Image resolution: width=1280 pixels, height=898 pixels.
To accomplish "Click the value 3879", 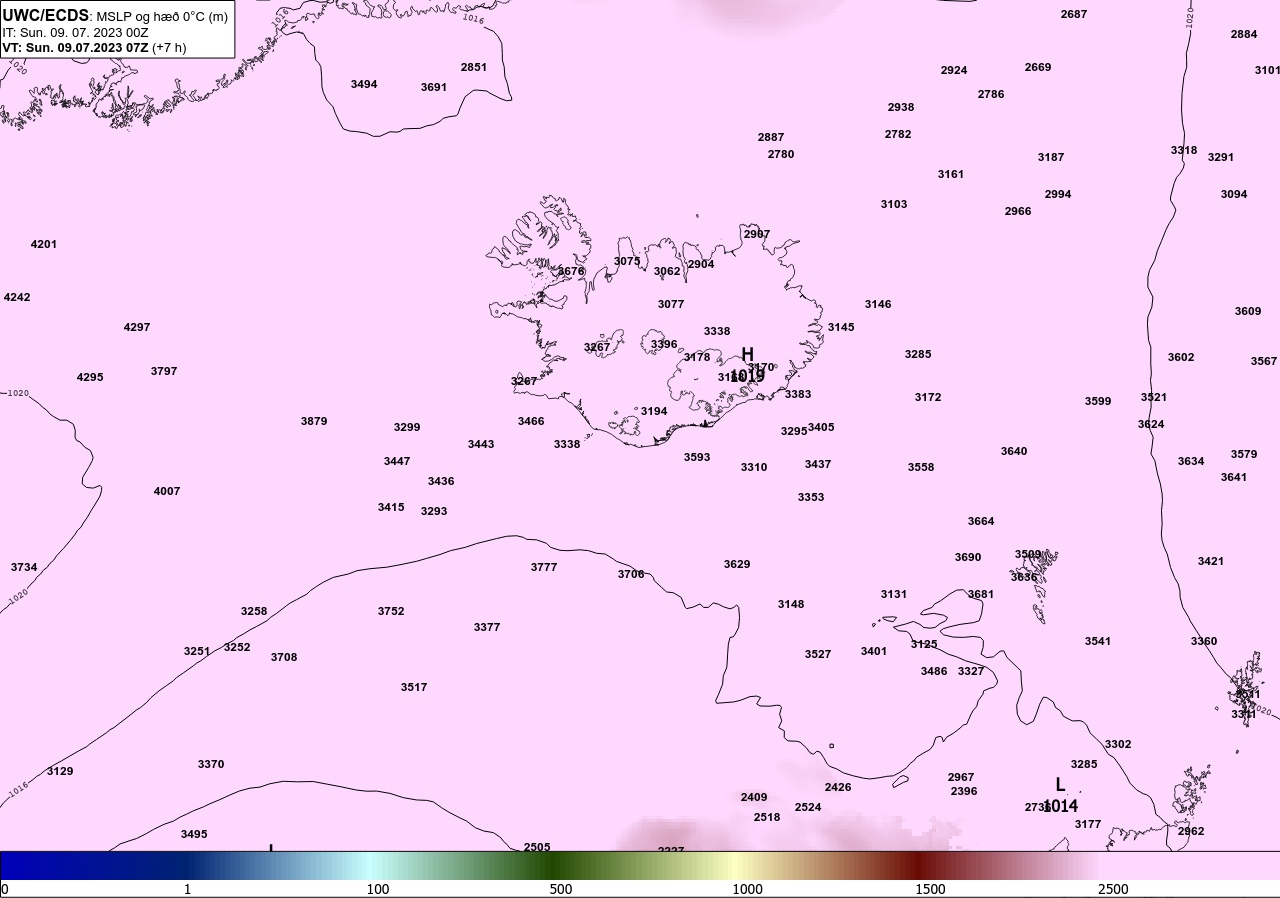I will point(314,421).
